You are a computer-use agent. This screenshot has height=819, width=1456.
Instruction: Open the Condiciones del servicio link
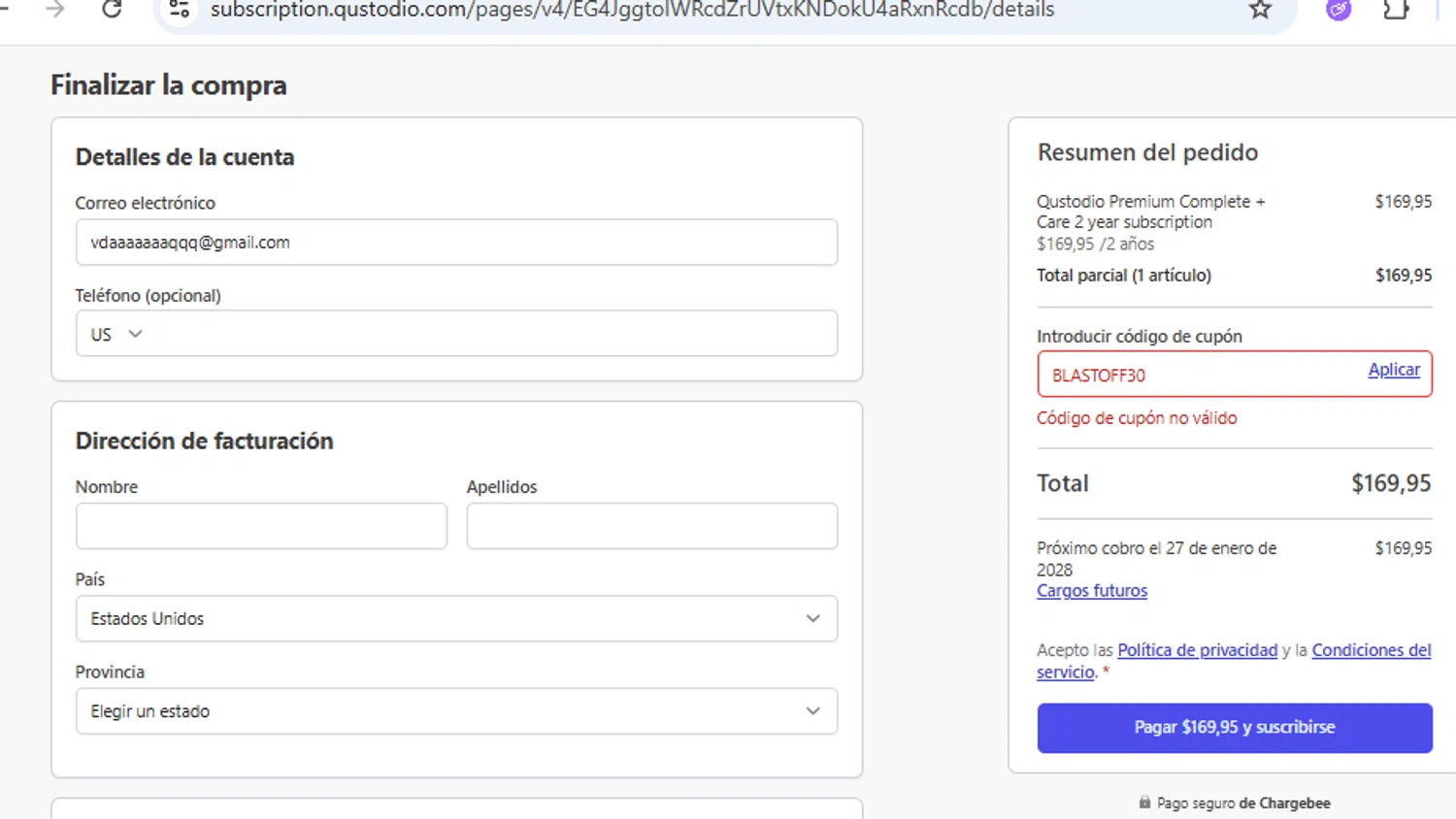(1371, 650)
